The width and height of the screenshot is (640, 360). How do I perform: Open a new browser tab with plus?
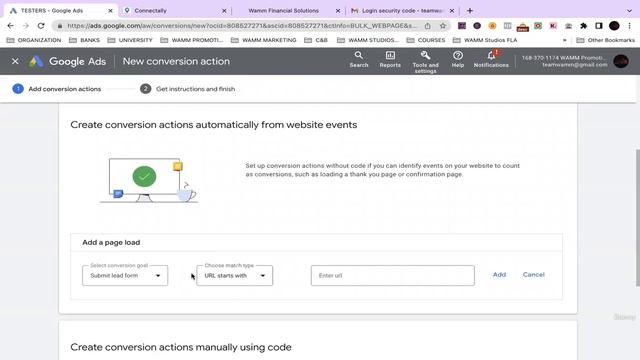pos(470,11)
